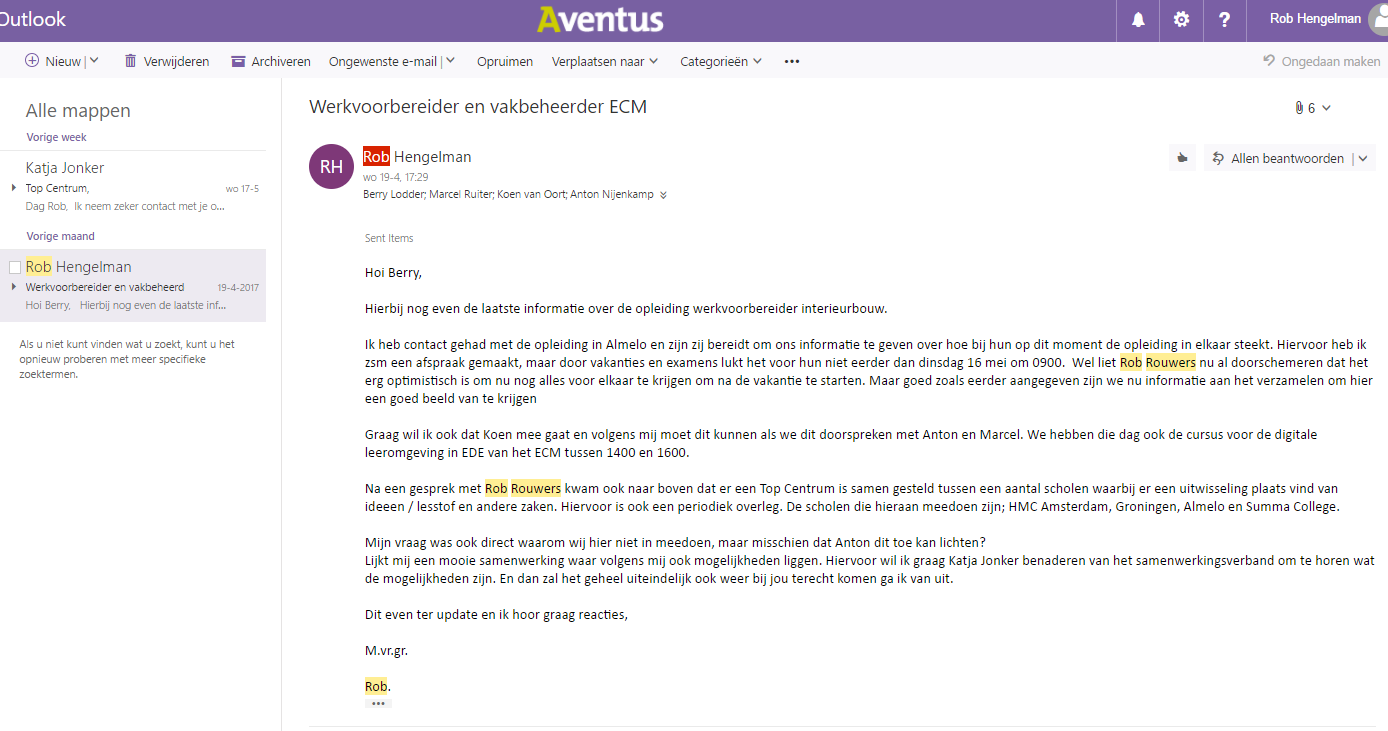Expand the Top Centrum conversation triangle
This screenshot has width=1388, height=731.
coord(14,188)
